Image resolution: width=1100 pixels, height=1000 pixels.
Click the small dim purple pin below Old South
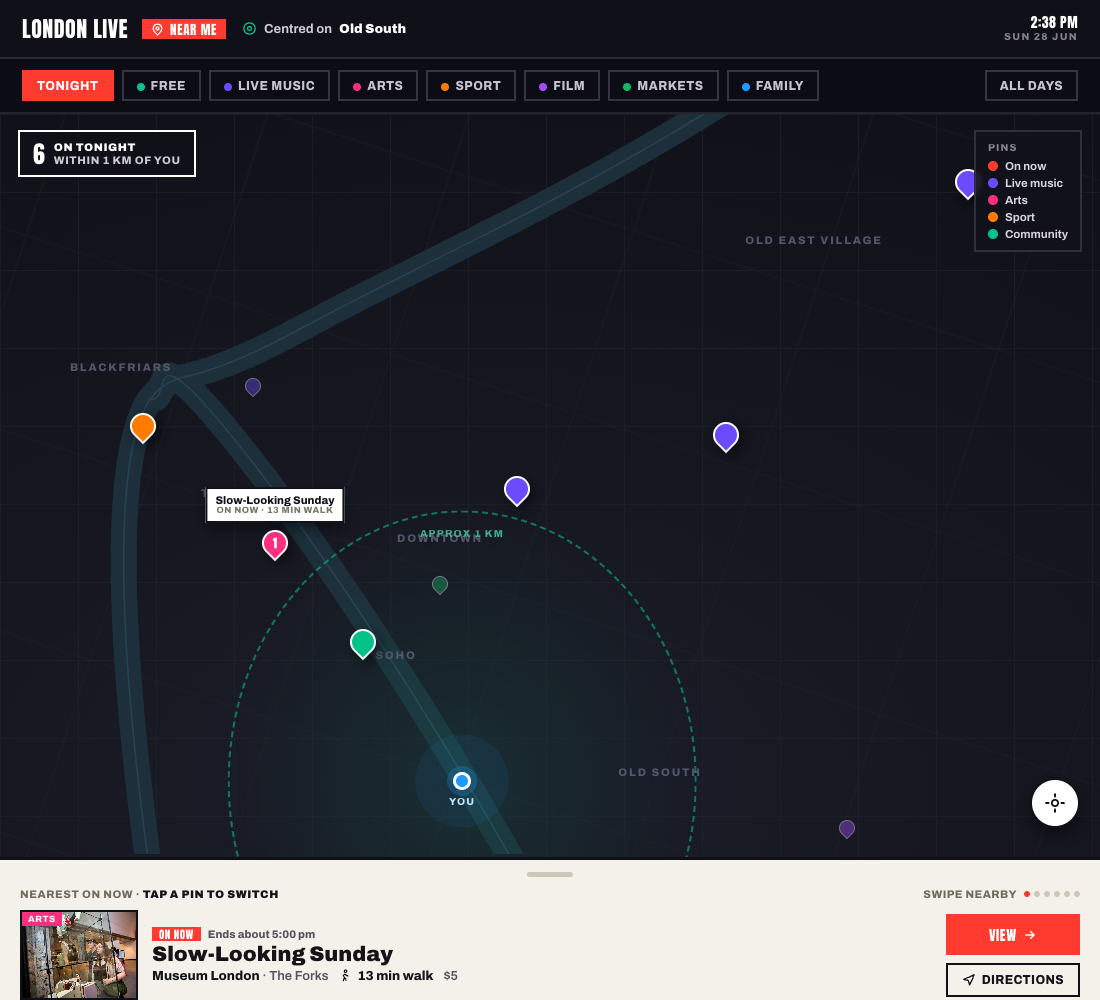pos(847,829)
